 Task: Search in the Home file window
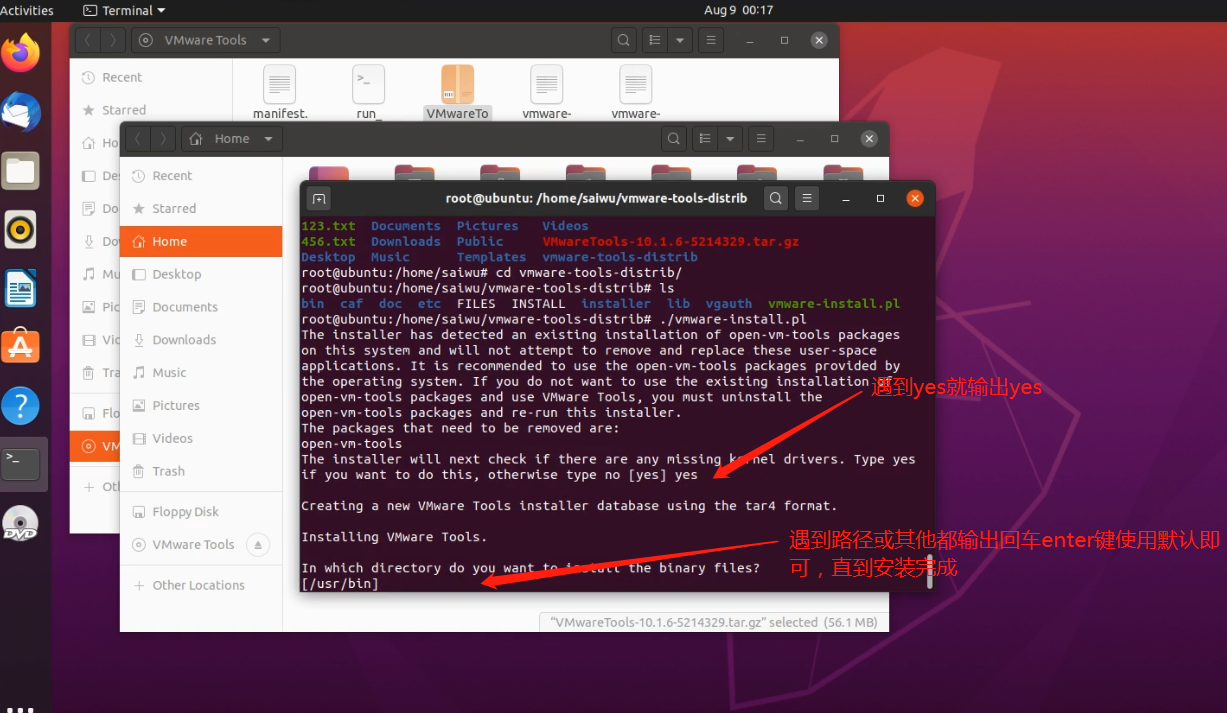[x=674, y=139]
